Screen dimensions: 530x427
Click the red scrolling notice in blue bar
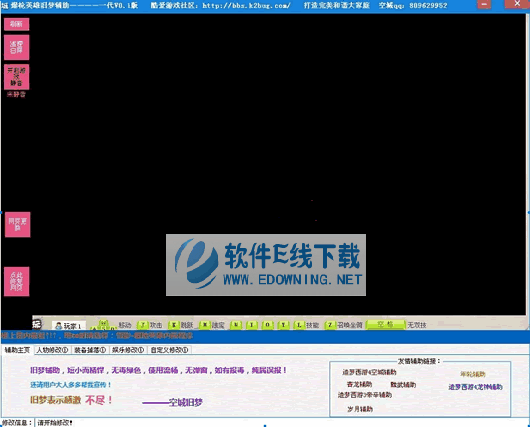point(97,336)
